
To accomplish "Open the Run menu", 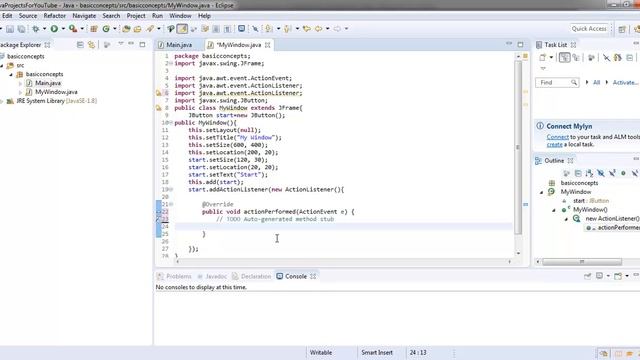I will pyautogui.click(x=157, y=16).
